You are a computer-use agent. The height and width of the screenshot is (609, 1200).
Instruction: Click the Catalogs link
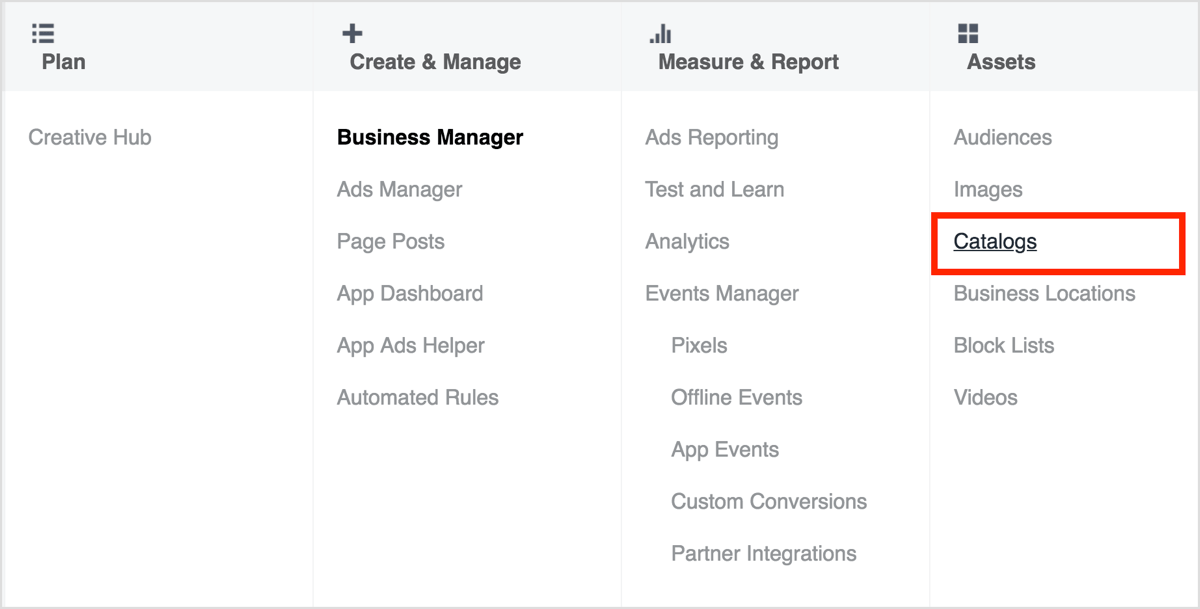(995, 242)
